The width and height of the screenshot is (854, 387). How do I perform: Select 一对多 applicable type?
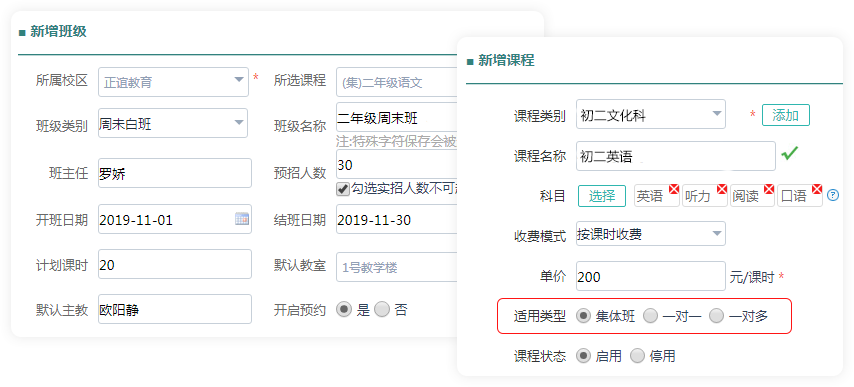pyautogui.click(x=716, y=316)
